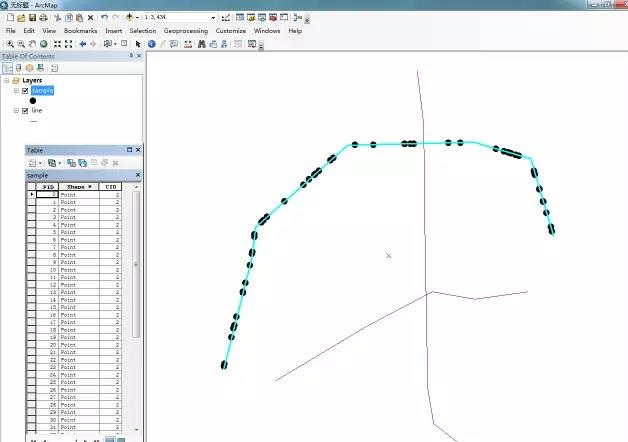Select the Select Elements arrow tool

coord(138,44)
